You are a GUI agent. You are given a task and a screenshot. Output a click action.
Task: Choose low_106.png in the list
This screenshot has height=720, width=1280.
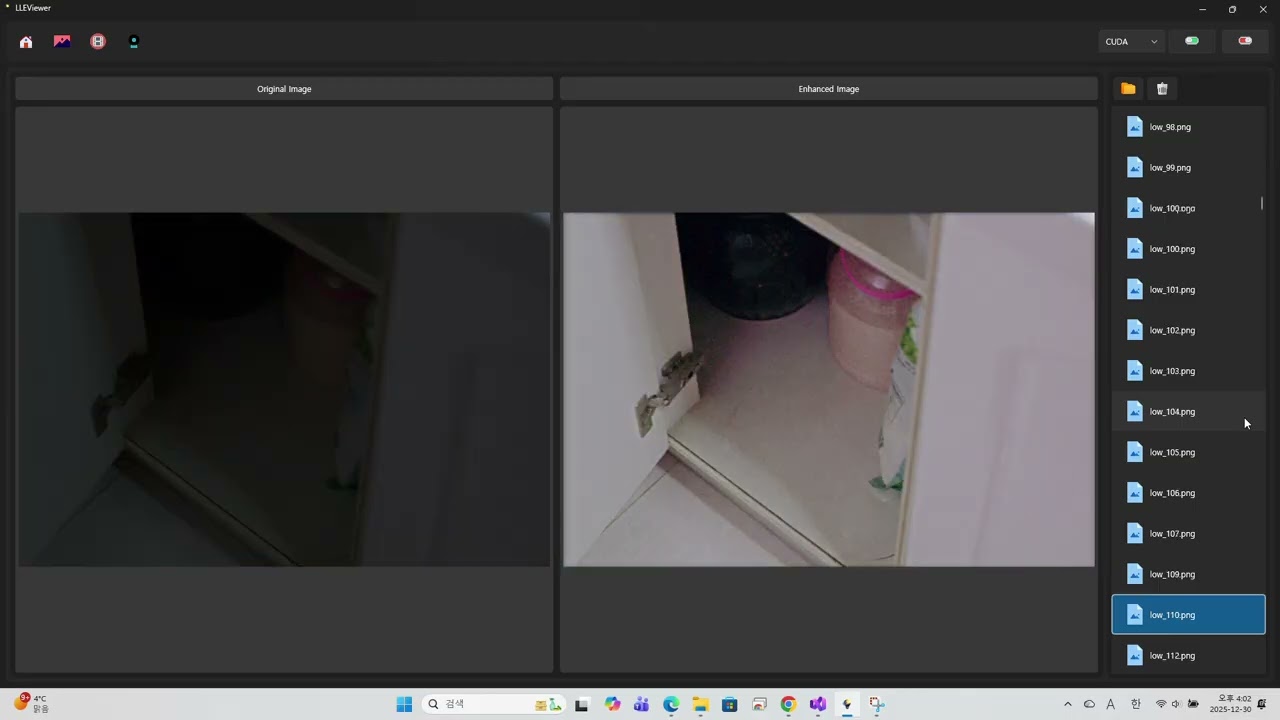coord(1188,493)
